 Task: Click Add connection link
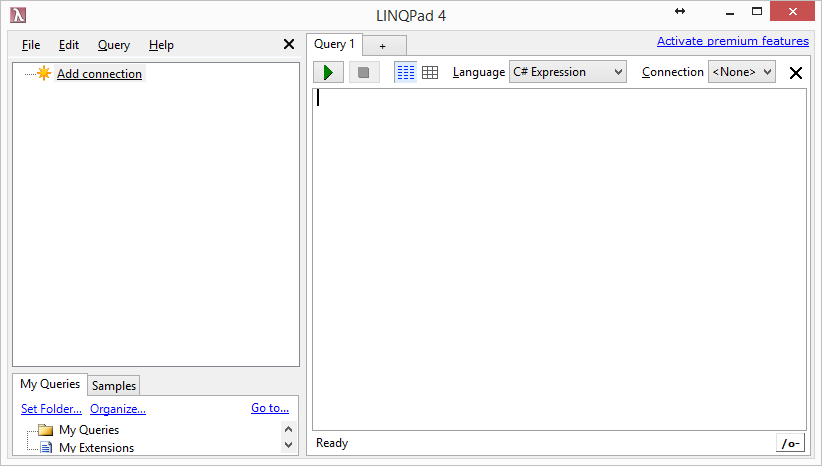pos(100,74)
